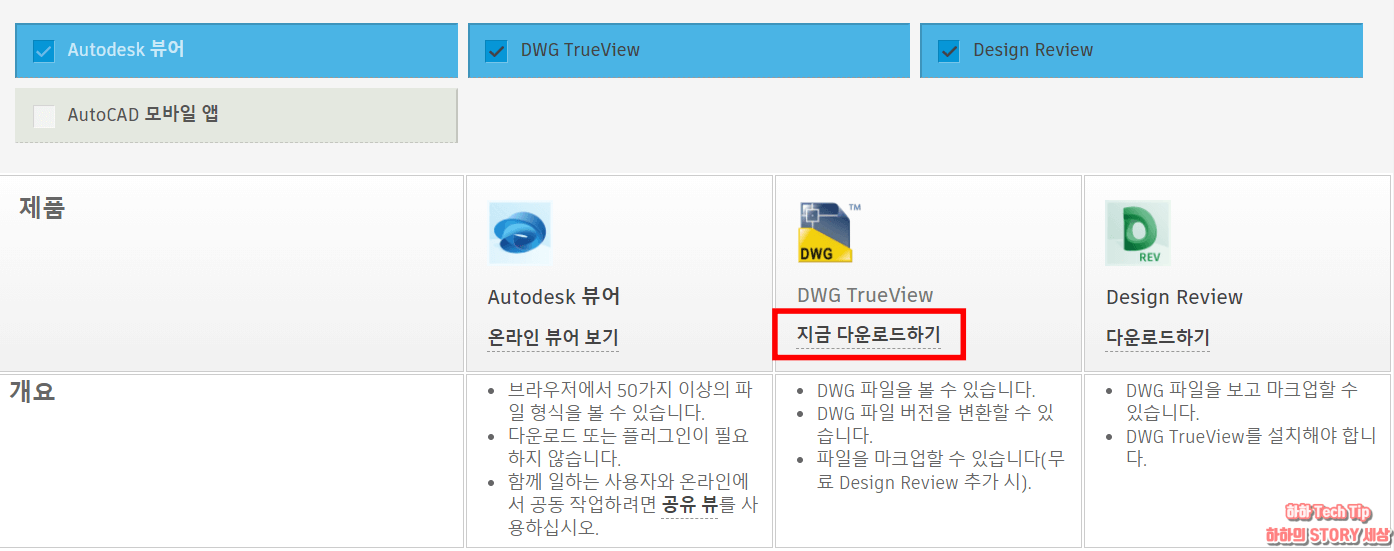This screenshot has width=1394, height=551.
Task: Select the Autodesk 뷰어 filter tile label
Action: 126,50
